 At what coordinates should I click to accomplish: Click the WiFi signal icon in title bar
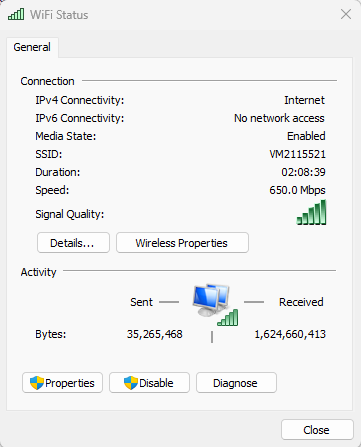click(16, 14)
